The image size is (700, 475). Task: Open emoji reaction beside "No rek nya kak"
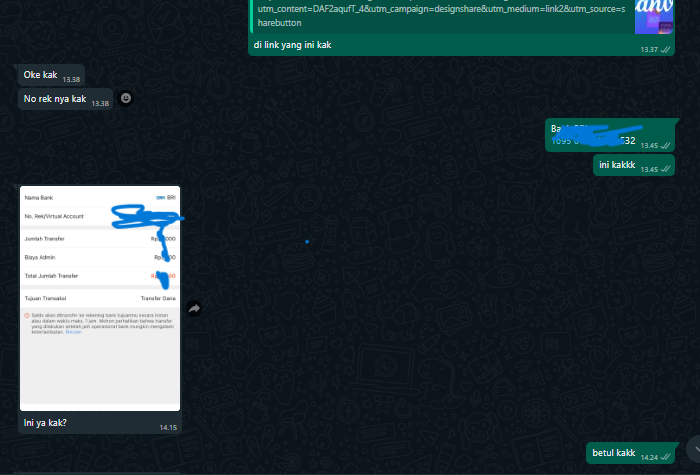pyautogui.click(x=126, y=98)
